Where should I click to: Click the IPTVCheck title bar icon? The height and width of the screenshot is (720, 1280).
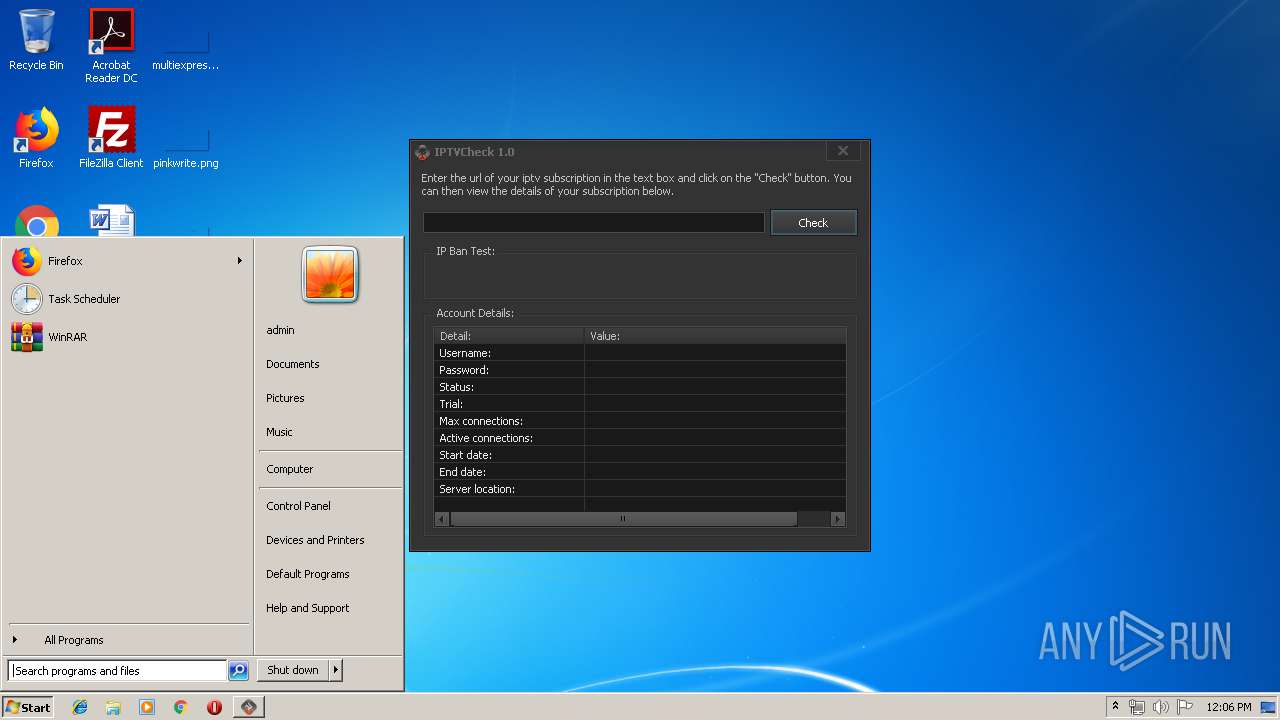422,152
